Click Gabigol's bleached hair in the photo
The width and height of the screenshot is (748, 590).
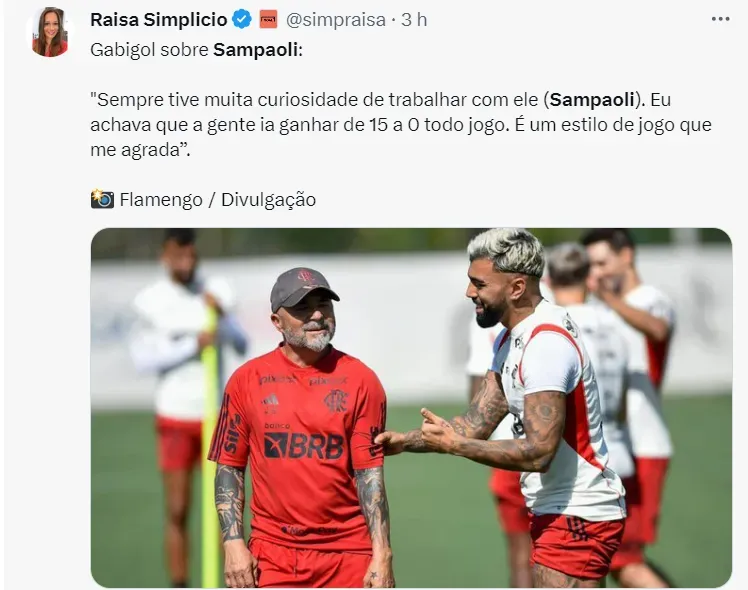pyautogui.click(x=507, y=251)
